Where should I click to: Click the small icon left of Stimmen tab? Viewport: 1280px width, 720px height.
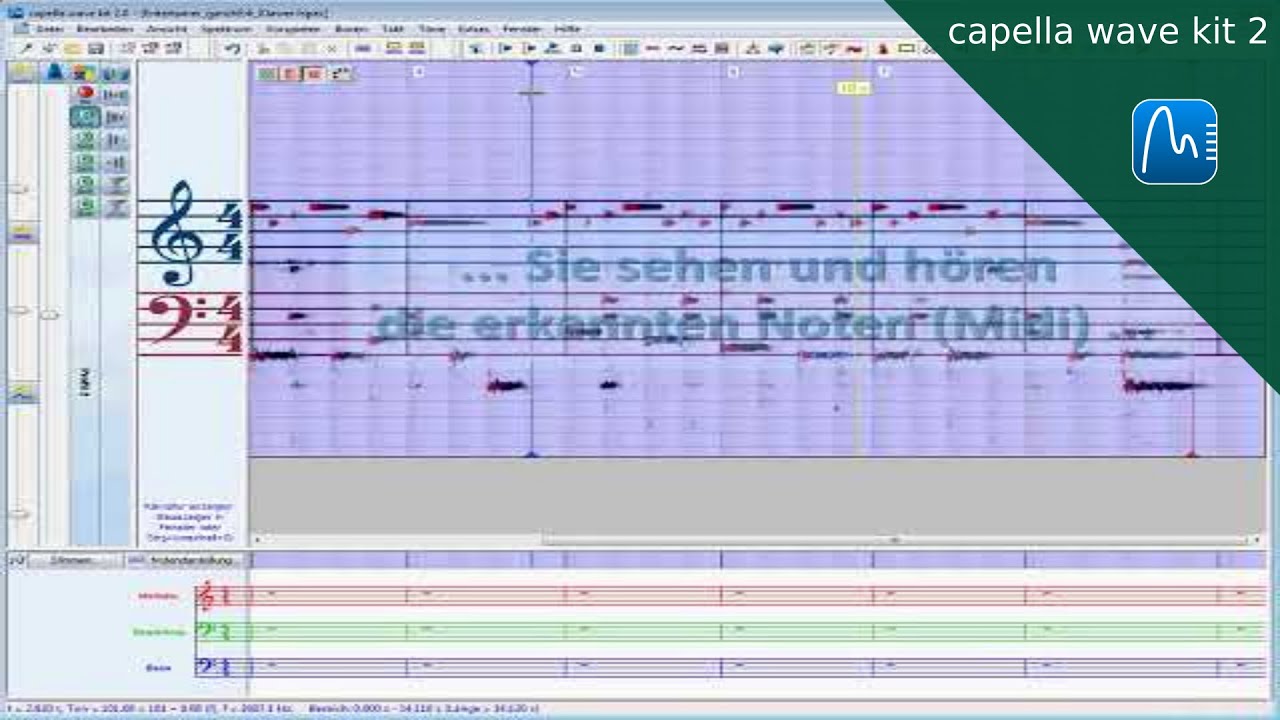17,561
